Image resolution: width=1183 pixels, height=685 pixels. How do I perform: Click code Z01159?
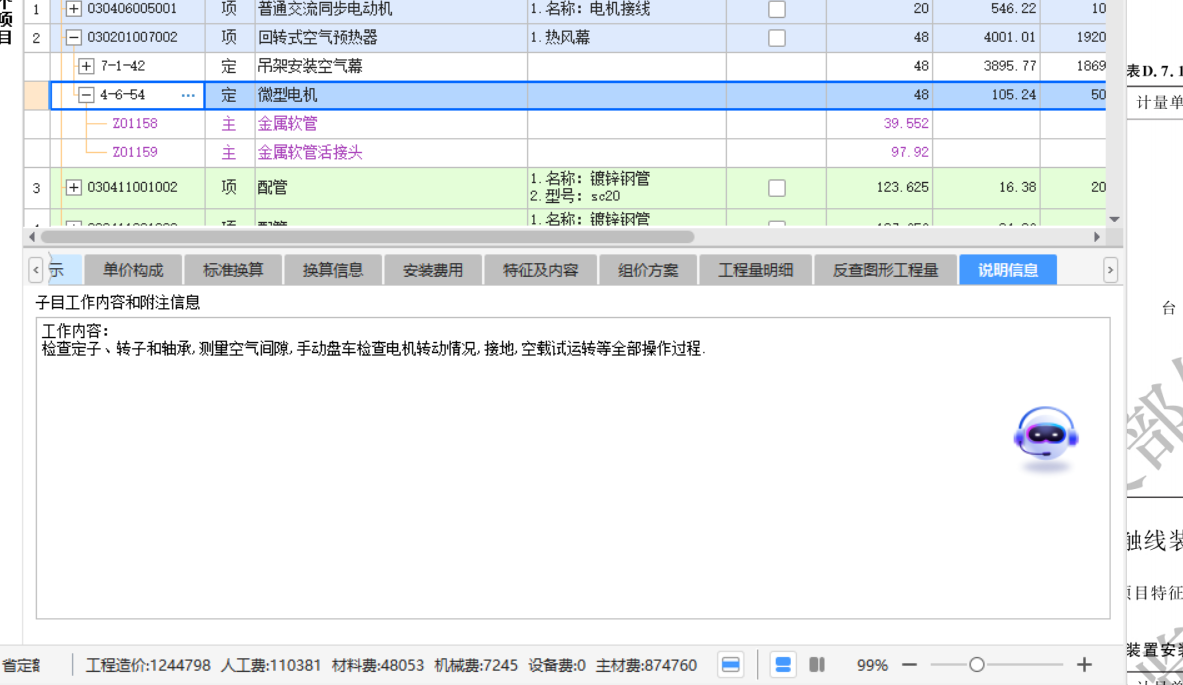point(135,152)
